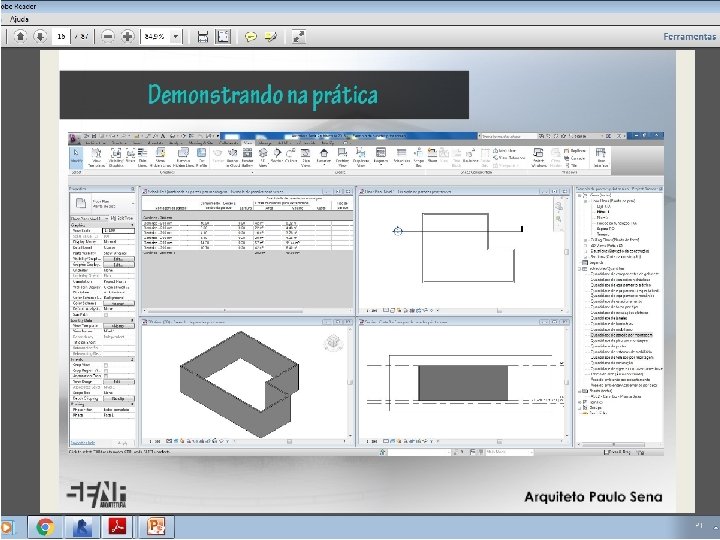Add a sticky note comment
Image resolution: width=720 pixels, height=540 pixels.
click(x=250, y=36)
